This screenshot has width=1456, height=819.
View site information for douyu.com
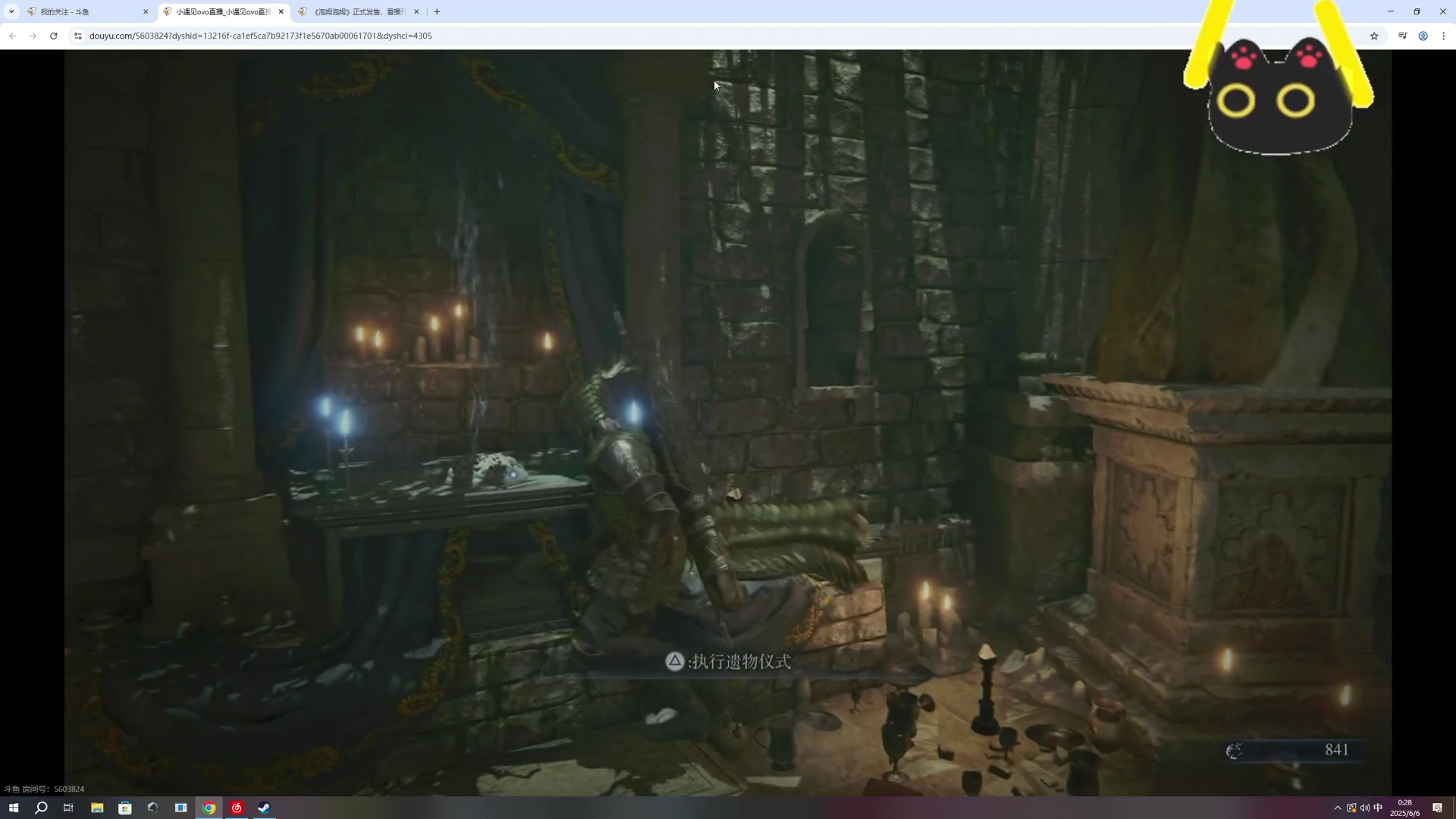(x=77, y=36)
